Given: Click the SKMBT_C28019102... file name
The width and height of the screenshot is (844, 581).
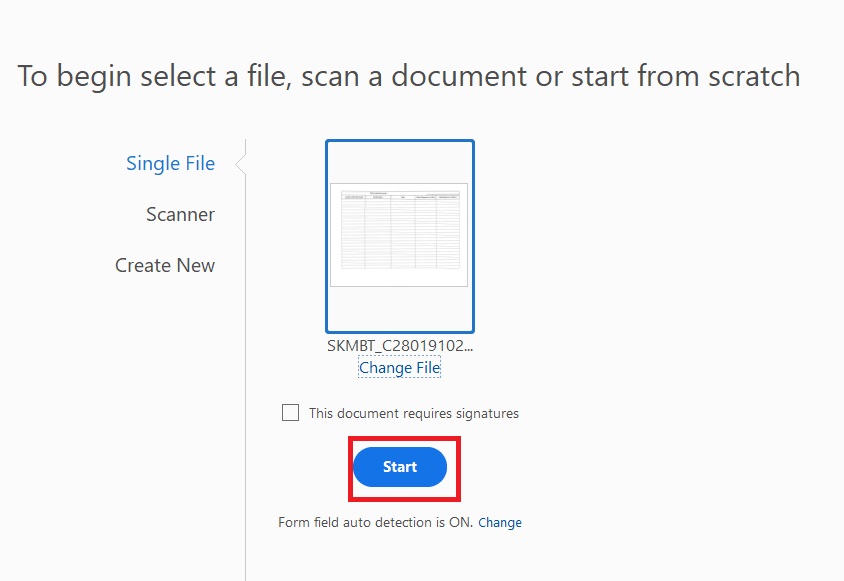Looking at the screenshot, I should (400, 345).
